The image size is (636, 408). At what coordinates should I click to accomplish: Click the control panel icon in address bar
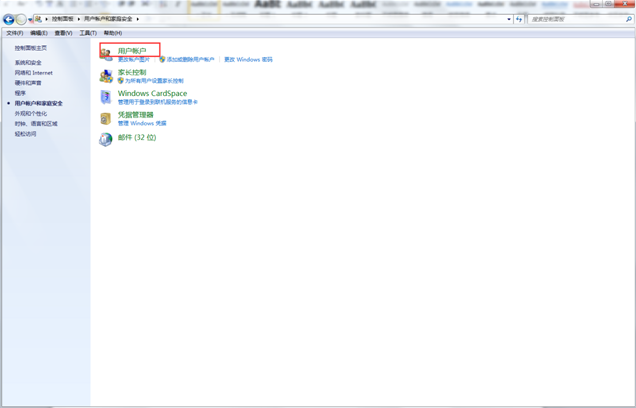(x=38, y=19)
